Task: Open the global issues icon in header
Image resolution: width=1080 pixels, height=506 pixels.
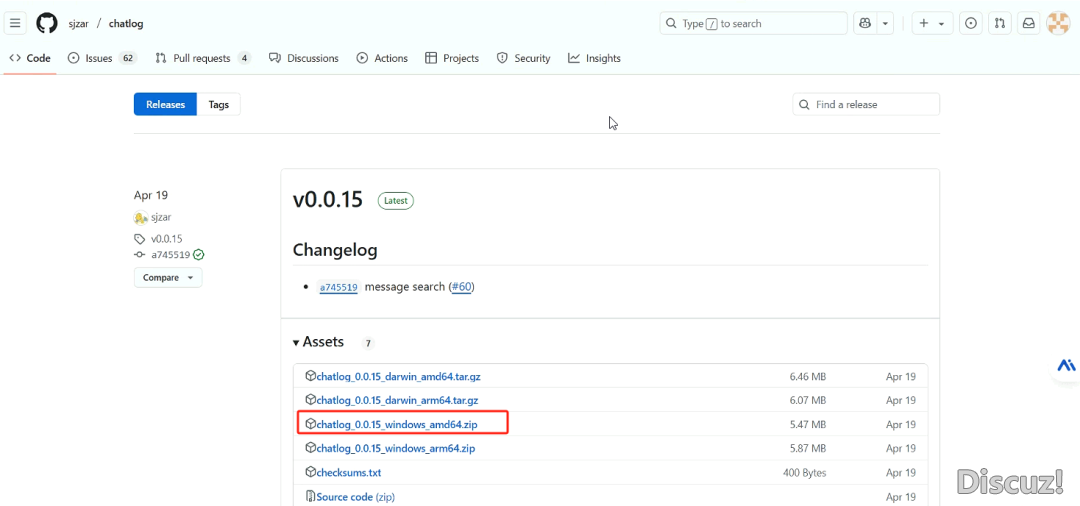Action: (970, 23)
